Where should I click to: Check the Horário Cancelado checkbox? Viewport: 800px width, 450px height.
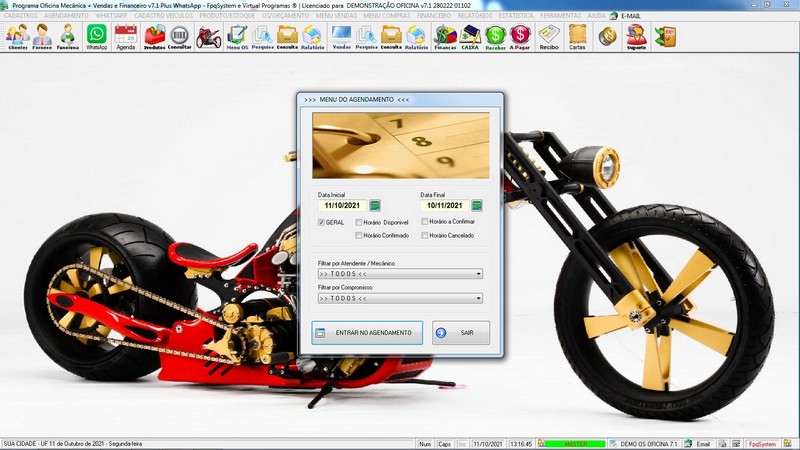[x=424, y=235]
